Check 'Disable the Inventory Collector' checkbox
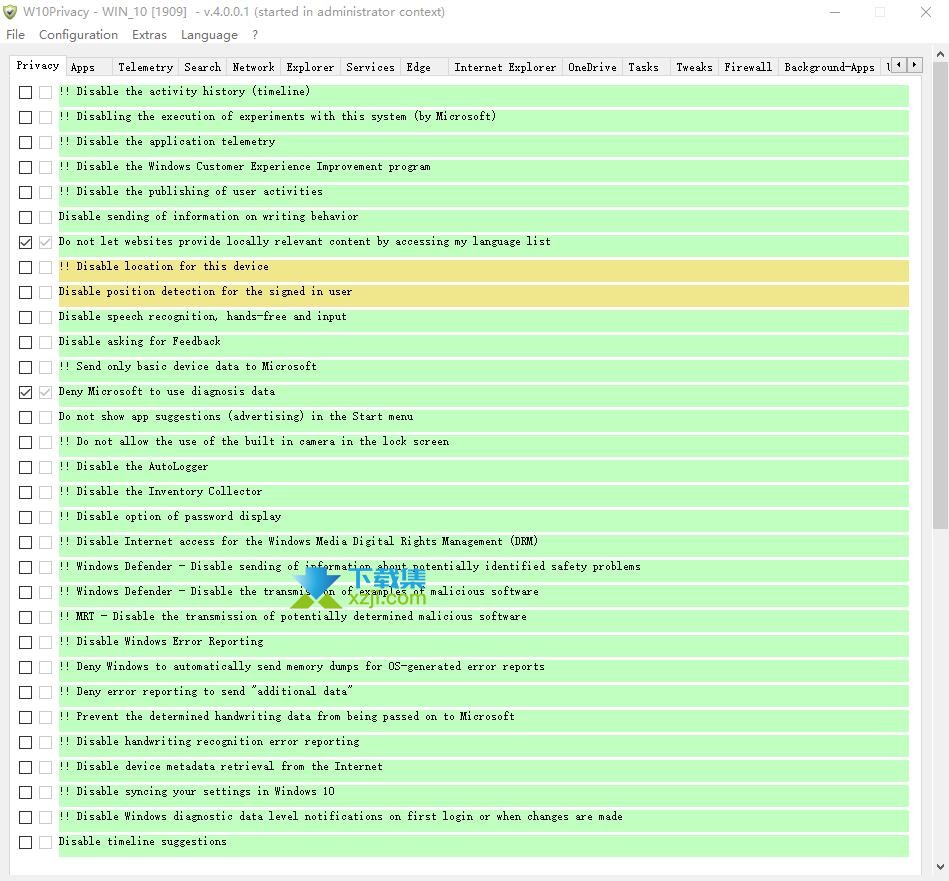Viewport: 949px width, 881px height. tap(25, 492)
